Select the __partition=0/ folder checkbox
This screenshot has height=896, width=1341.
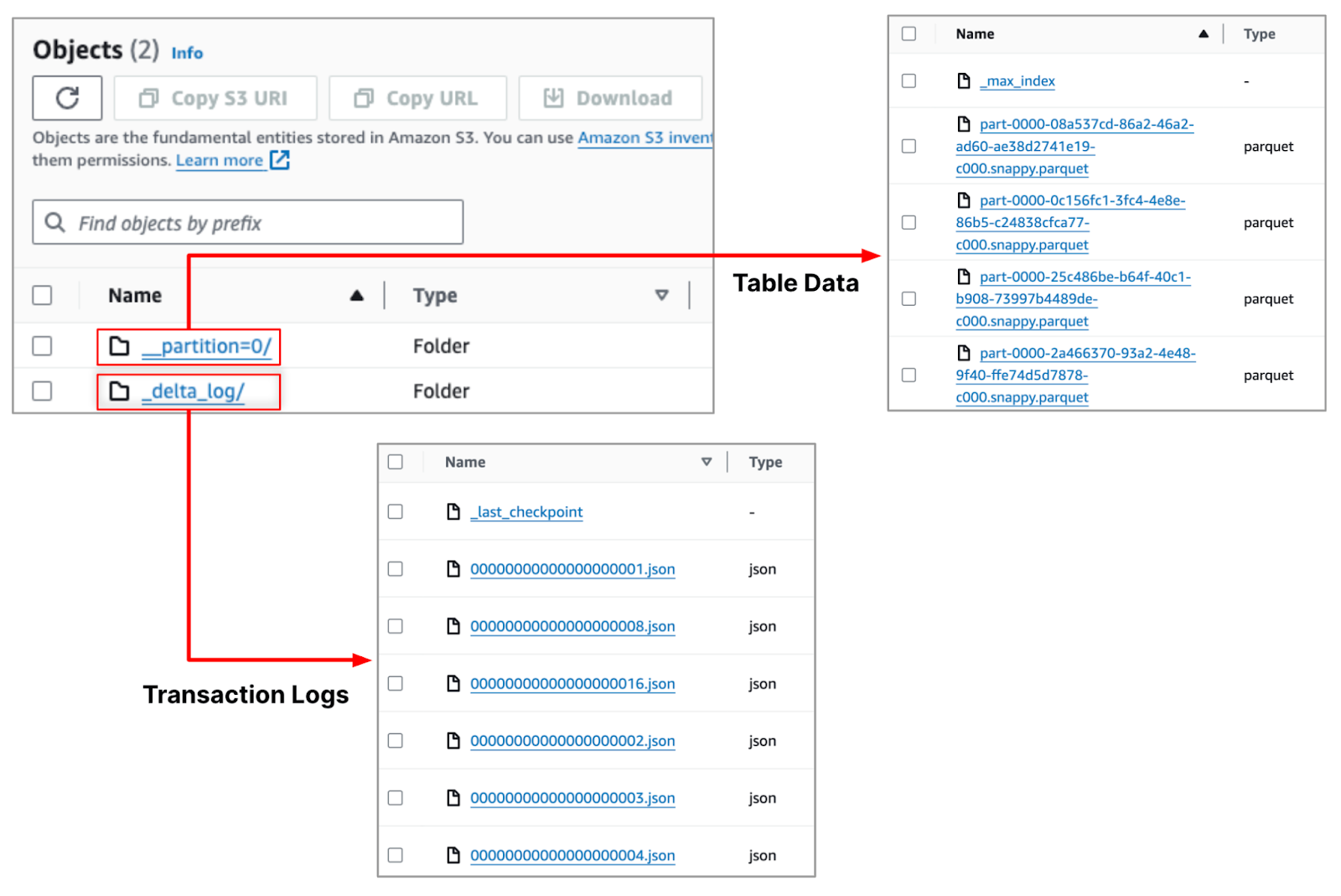pyautogui.click(x=42, y=346)
